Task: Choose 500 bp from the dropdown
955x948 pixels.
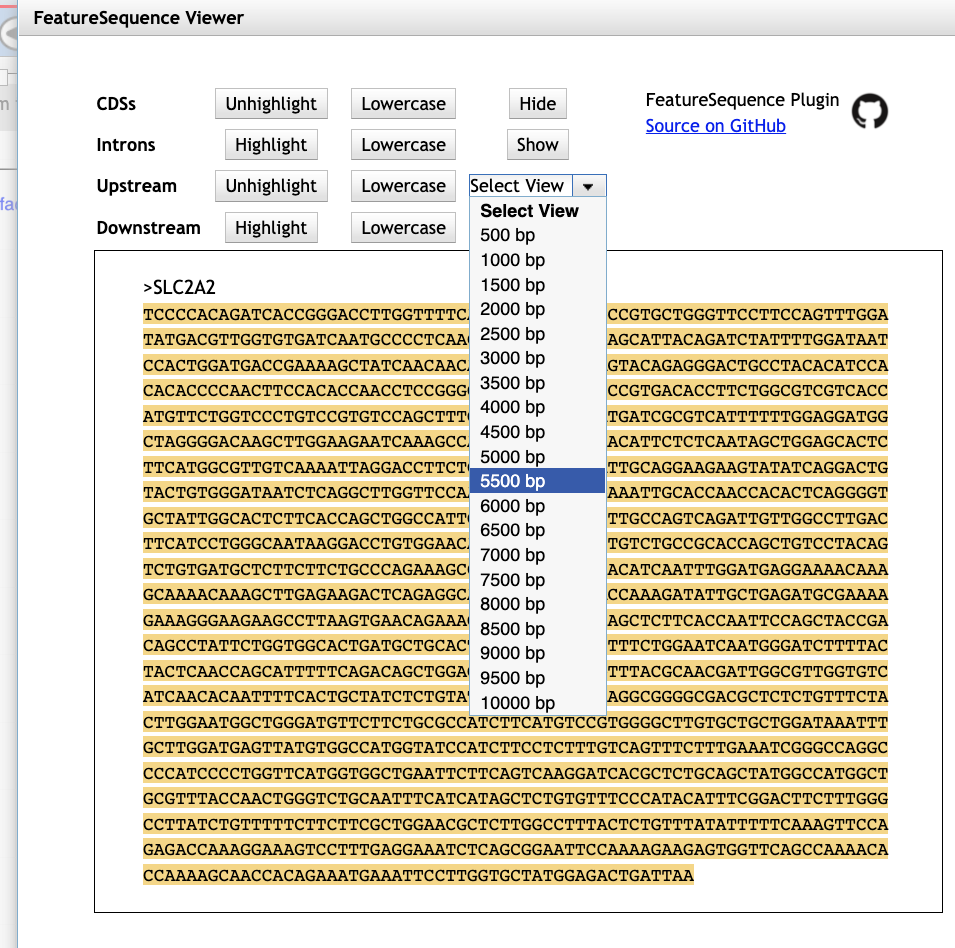Action: pos(508,236)
